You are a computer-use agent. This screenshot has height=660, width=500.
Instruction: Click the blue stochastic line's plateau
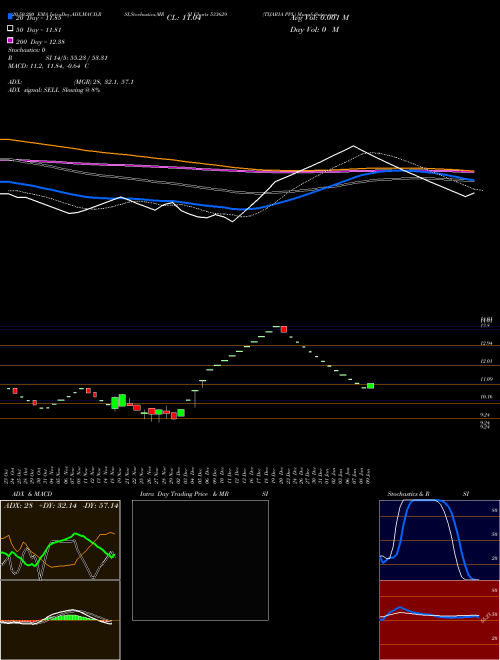point(425,500)
